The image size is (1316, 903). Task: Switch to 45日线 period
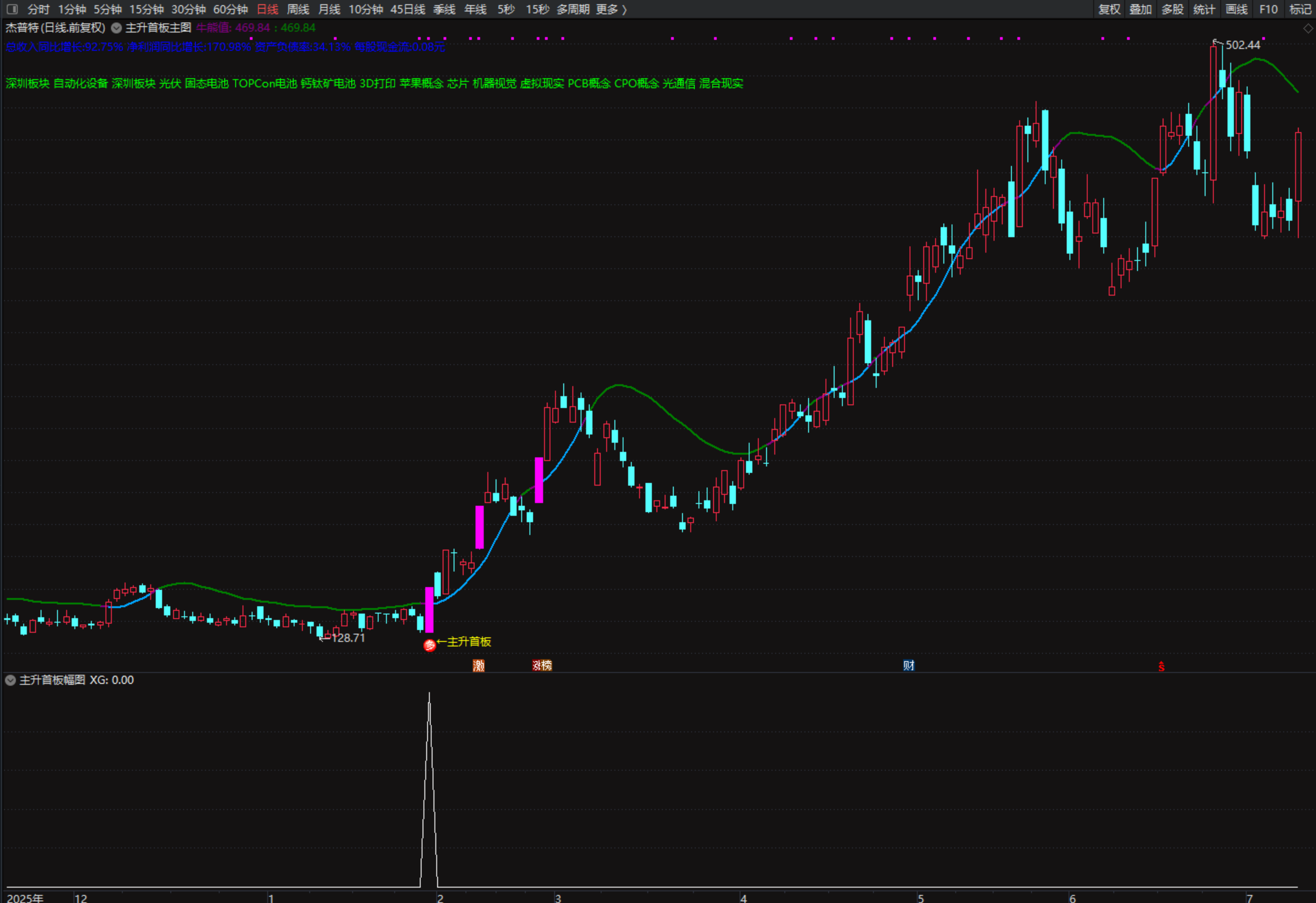(408, 9)
